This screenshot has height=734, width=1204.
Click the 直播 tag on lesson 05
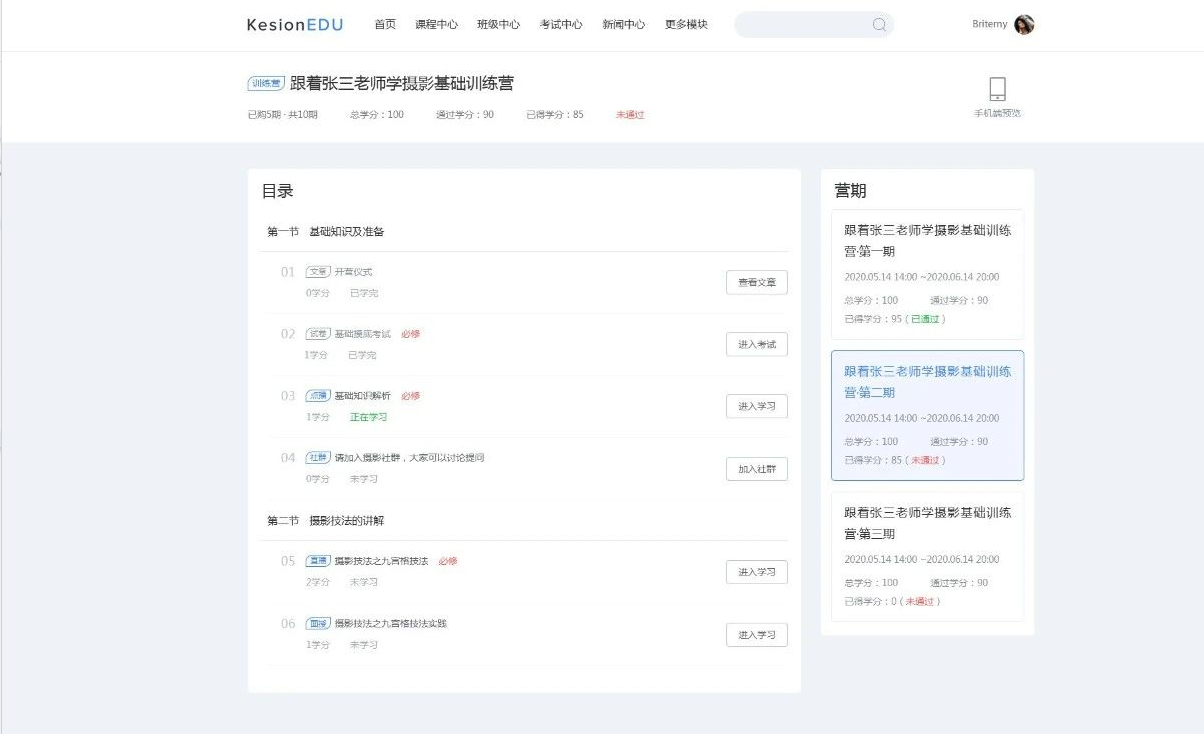[x=318, y=561]
